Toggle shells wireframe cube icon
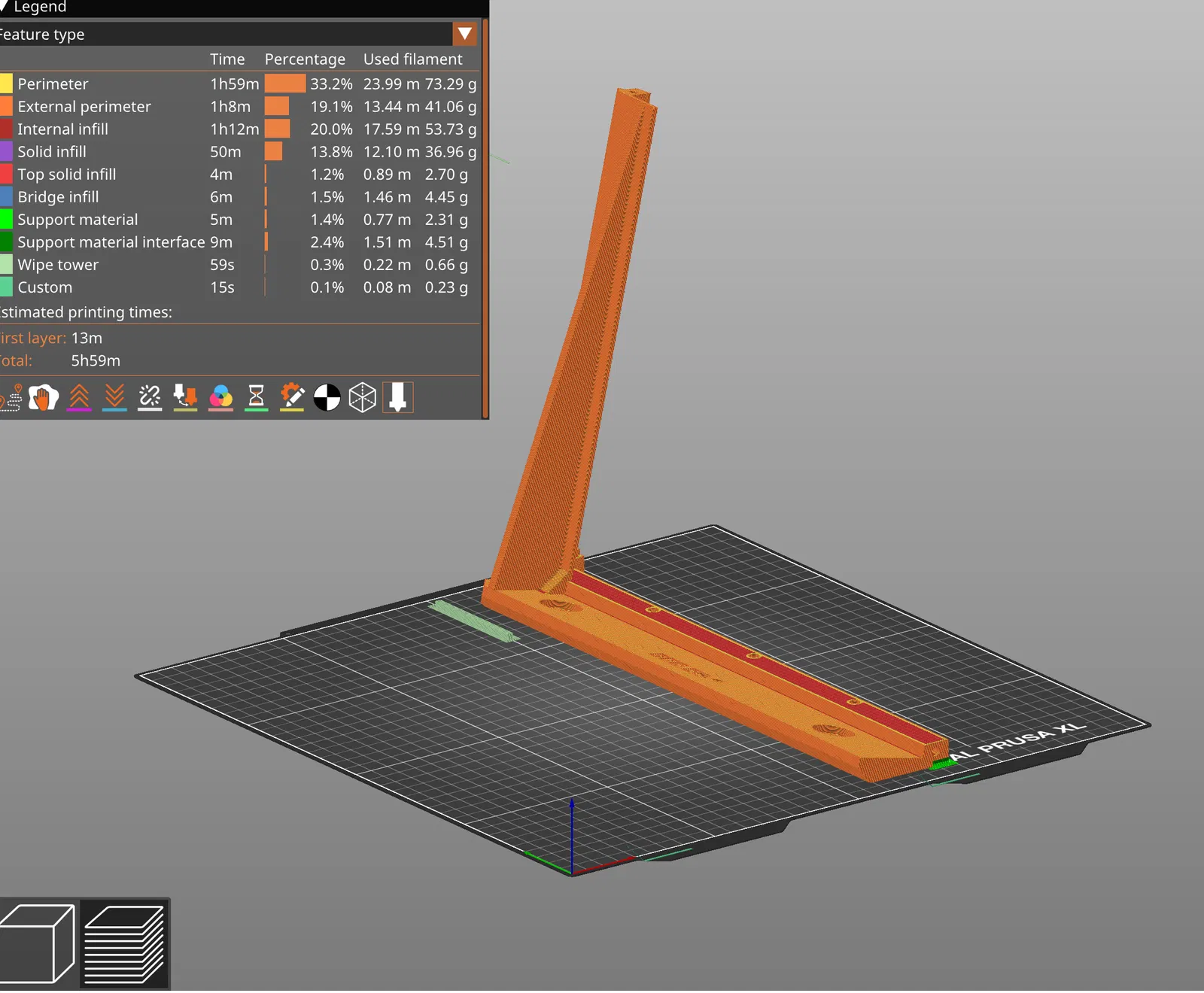1204x993 pixels. coord(362,397)
